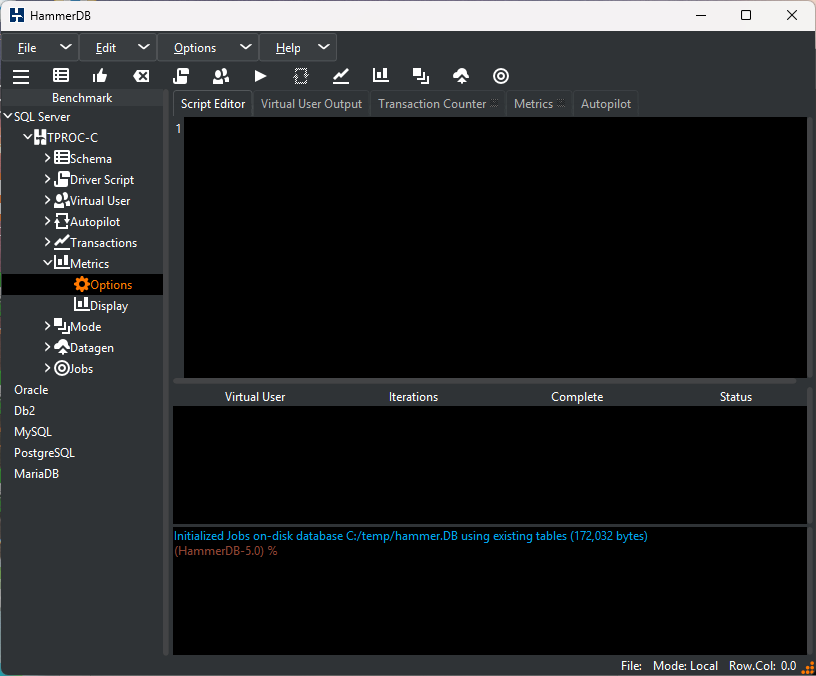
Task: Click the Schema tree icon
Action: 62,157
